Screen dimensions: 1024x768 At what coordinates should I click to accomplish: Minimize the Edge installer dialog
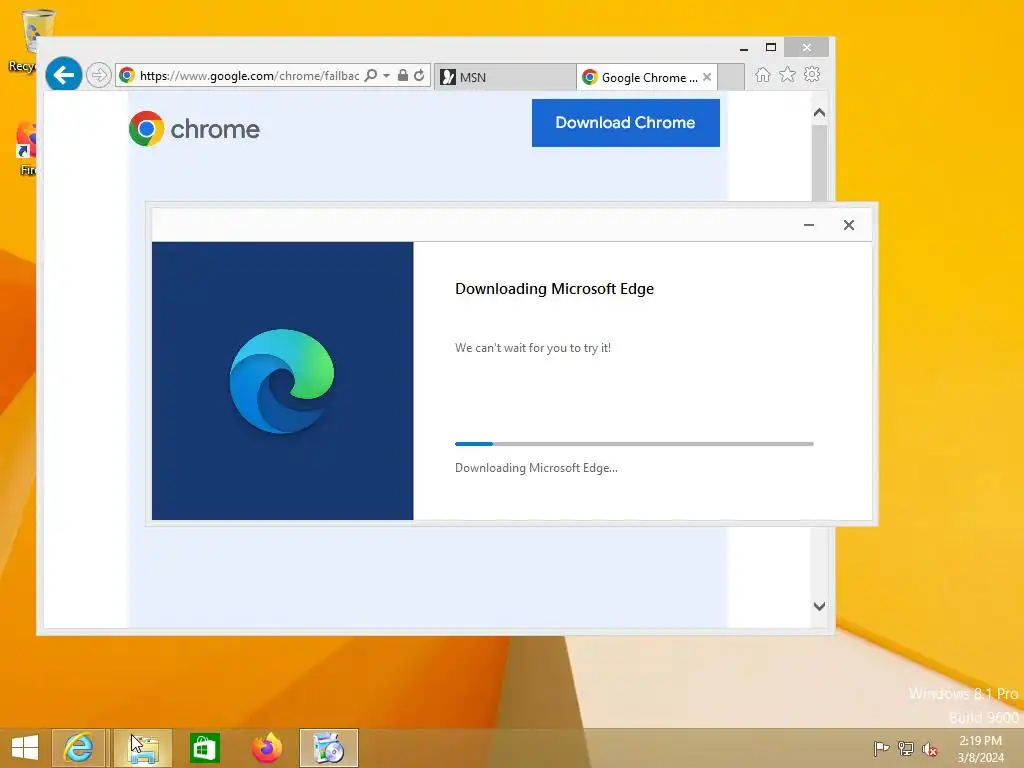click(x=808, y=225)
